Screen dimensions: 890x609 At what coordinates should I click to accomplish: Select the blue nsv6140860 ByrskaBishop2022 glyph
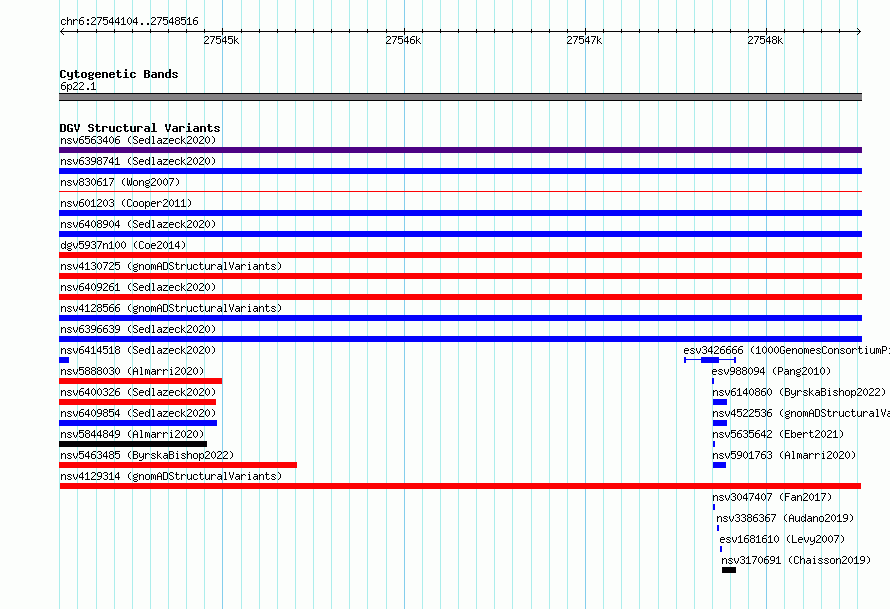point(720,402)
